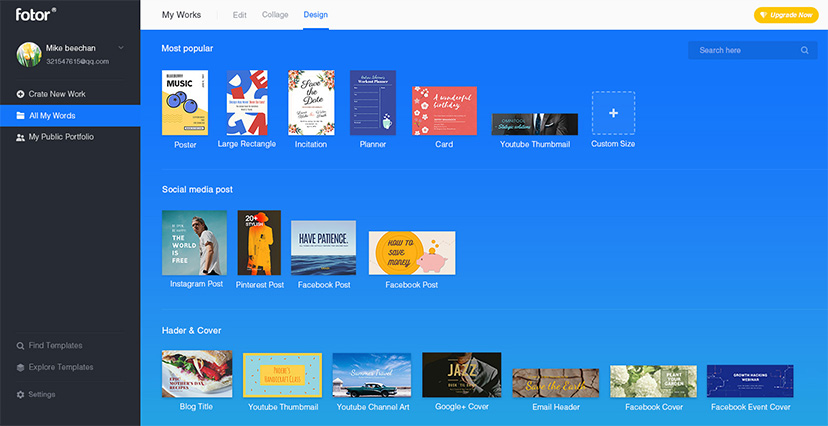Select the Design tab
This screenshot has height=426, width=828.
point(316,15)
